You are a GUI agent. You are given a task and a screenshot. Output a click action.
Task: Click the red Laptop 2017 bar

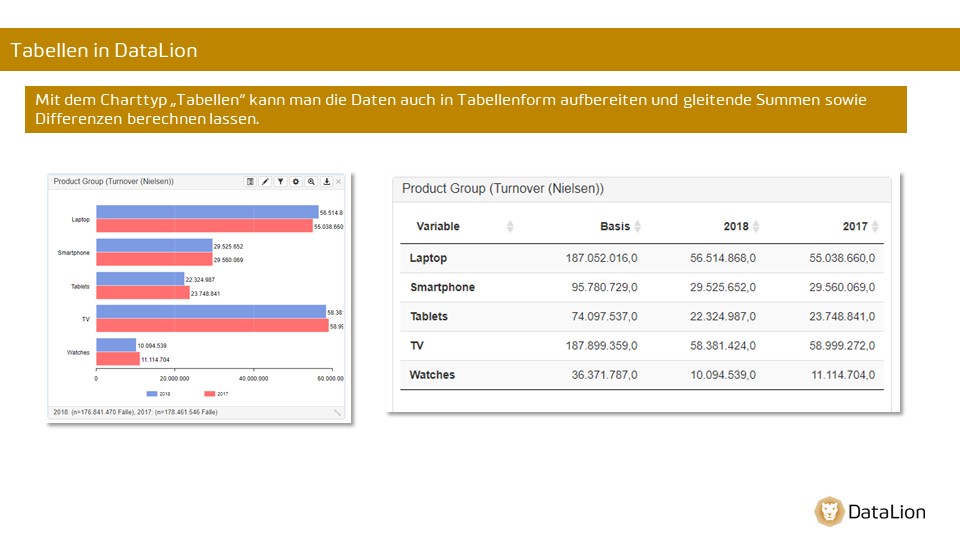point(204,226)
